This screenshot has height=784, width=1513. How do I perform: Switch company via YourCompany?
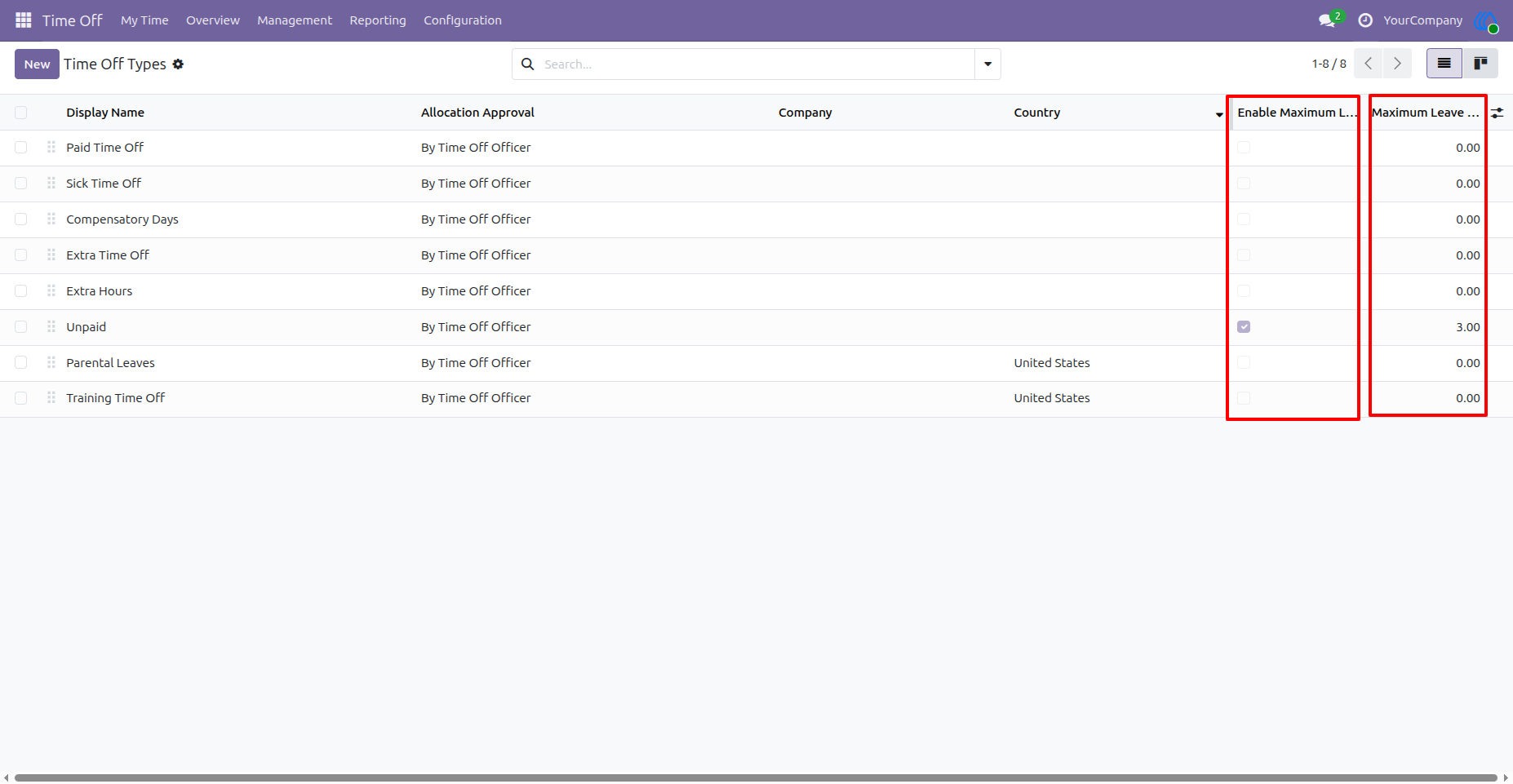1422,20
